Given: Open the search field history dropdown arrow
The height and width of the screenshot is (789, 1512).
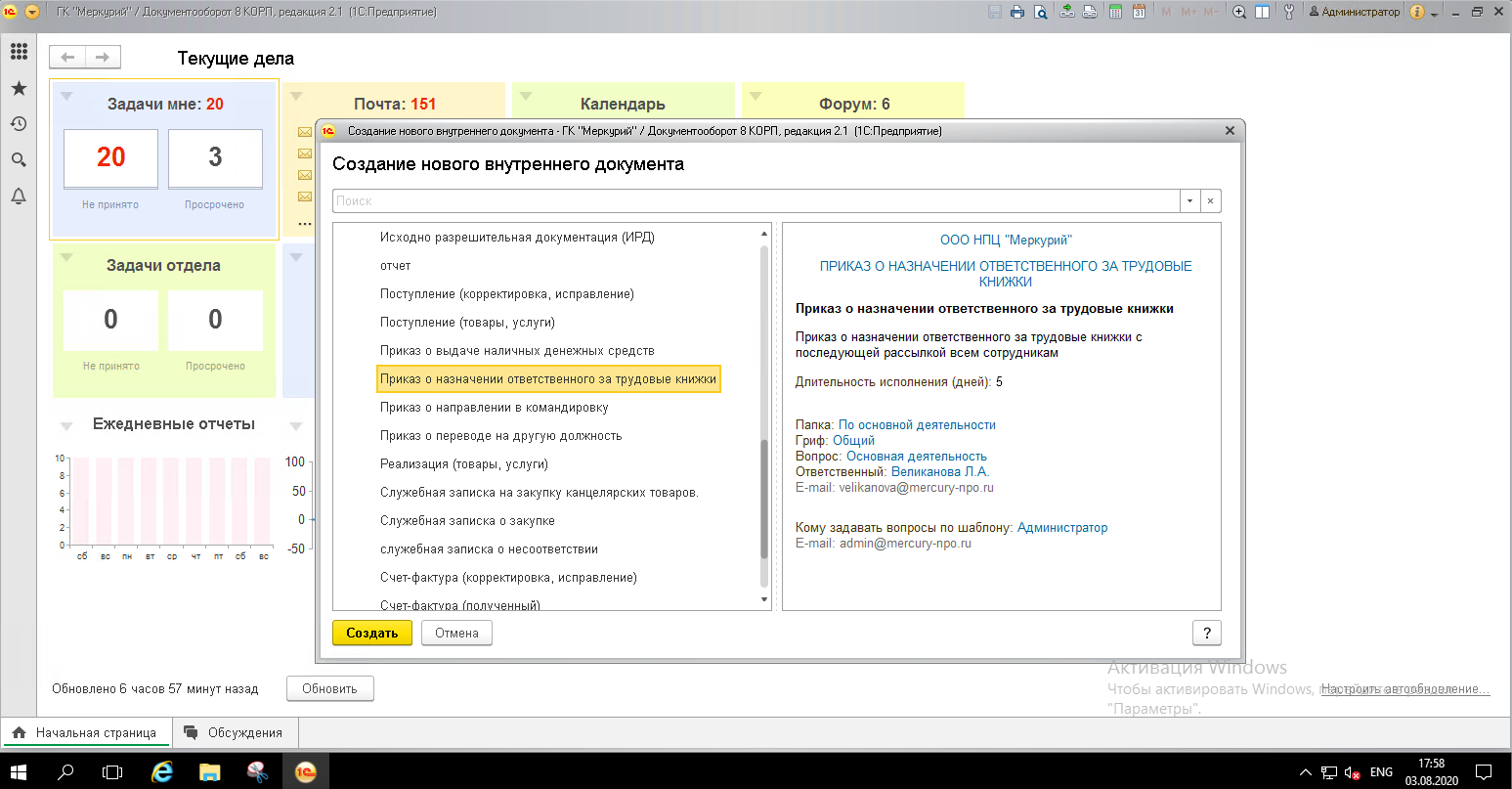Looking at the screenshot, I should pos(1189,200).
